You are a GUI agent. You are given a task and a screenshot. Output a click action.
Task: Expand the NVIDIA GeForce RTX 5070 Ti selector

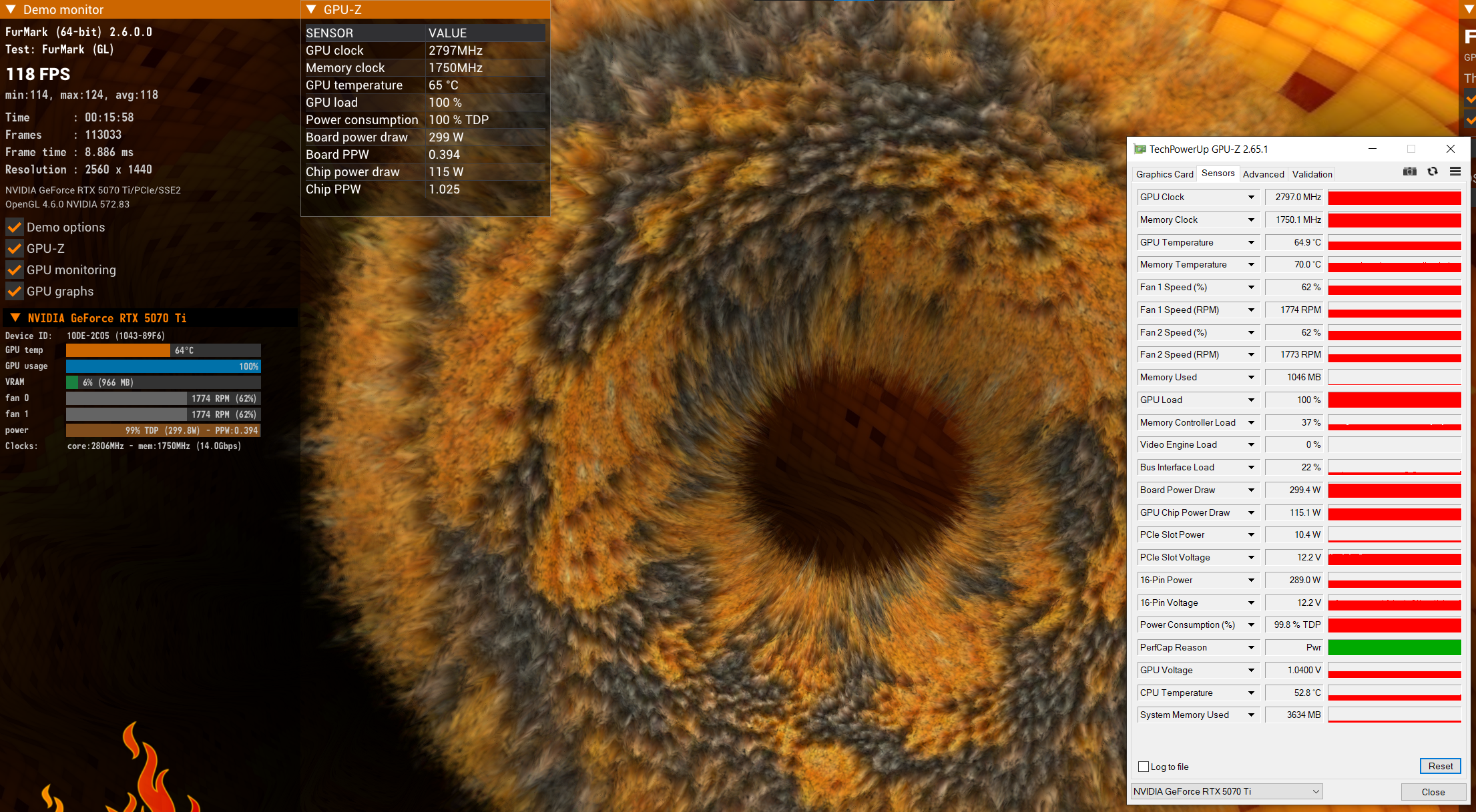click(x=1315, y=791)
